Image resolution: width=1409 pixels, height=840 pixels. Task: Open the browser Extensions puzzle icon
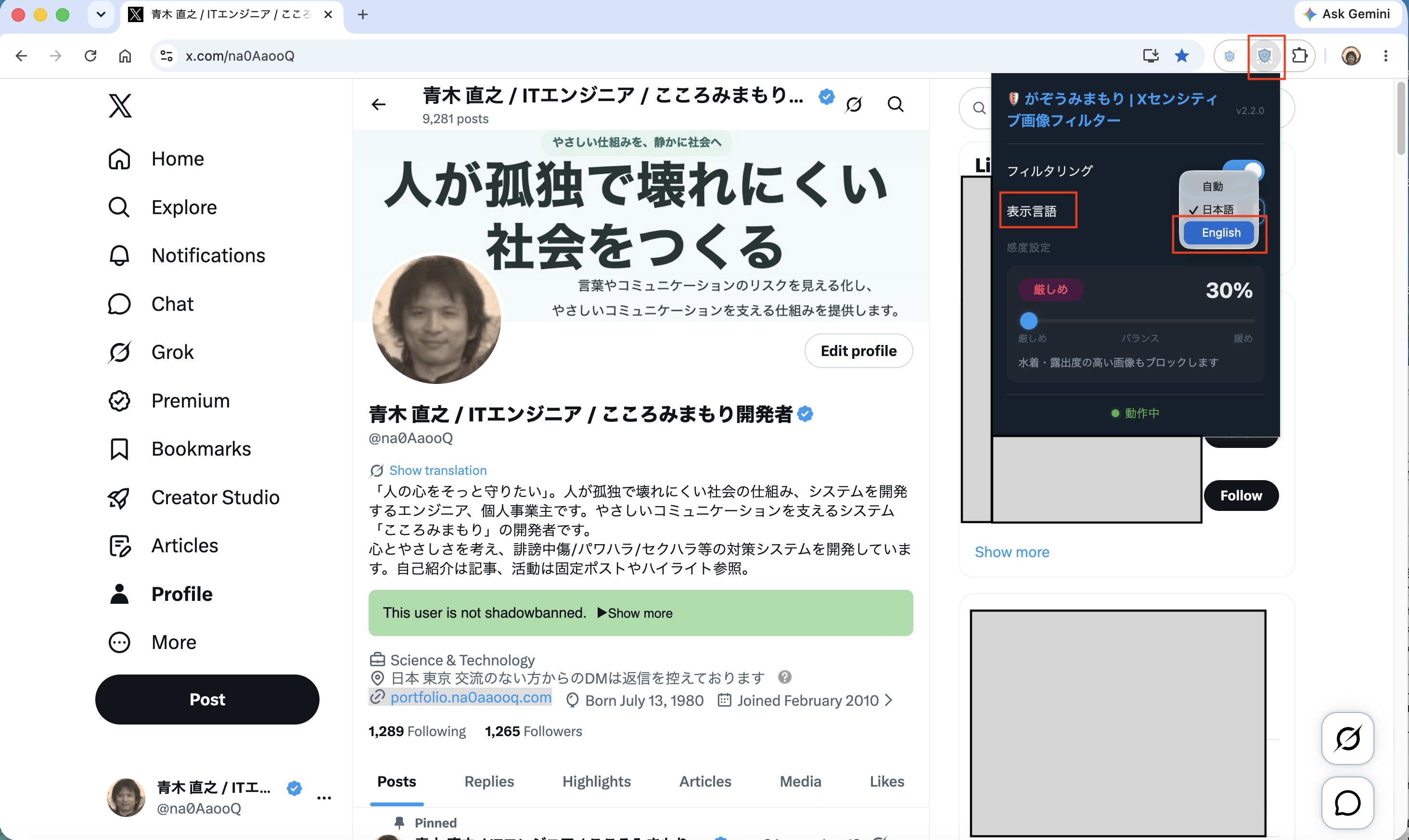point(1300,55)
